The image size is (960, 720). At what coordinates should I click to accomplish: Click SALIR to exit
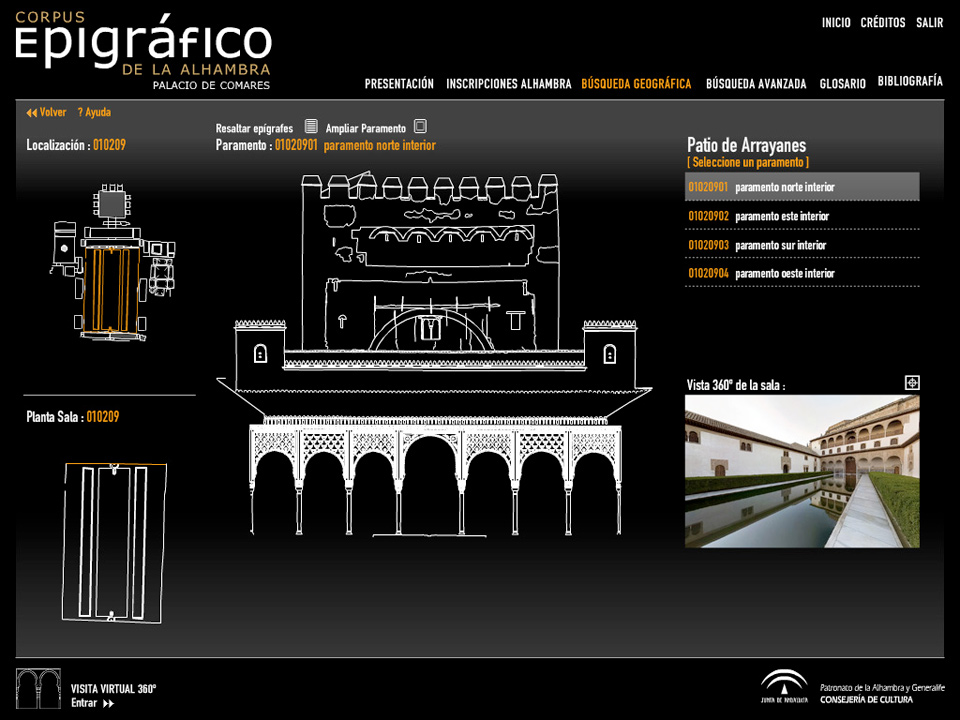(x=929, y=23)
